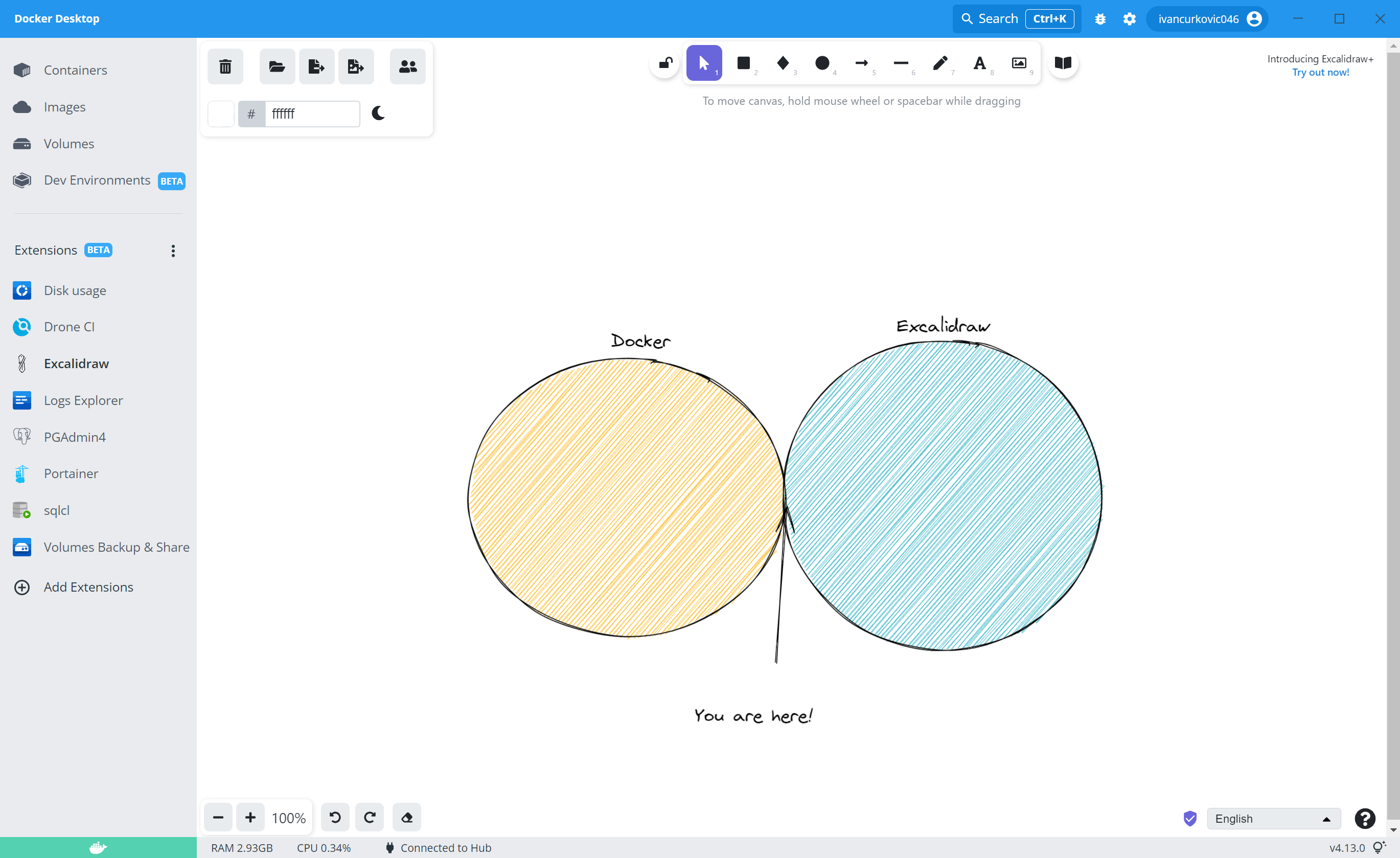Open the English language dropdown

pos(1274,818)
